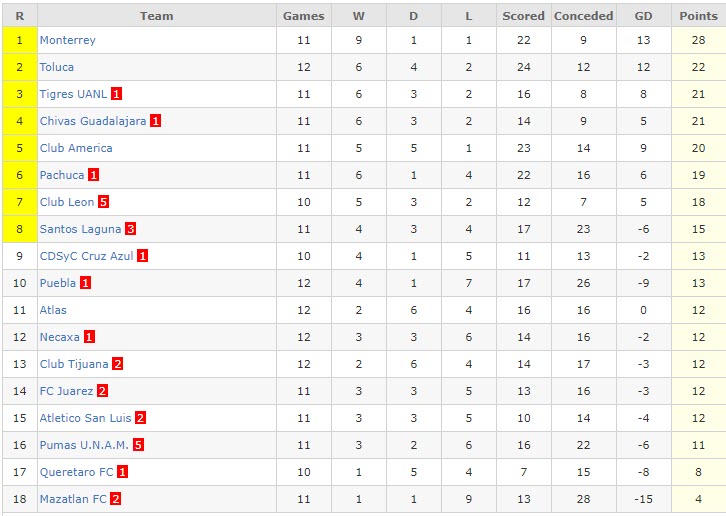Screen dimensions: 726x516
Task: Click the red badge next to Club Leon
Action: 103,202
